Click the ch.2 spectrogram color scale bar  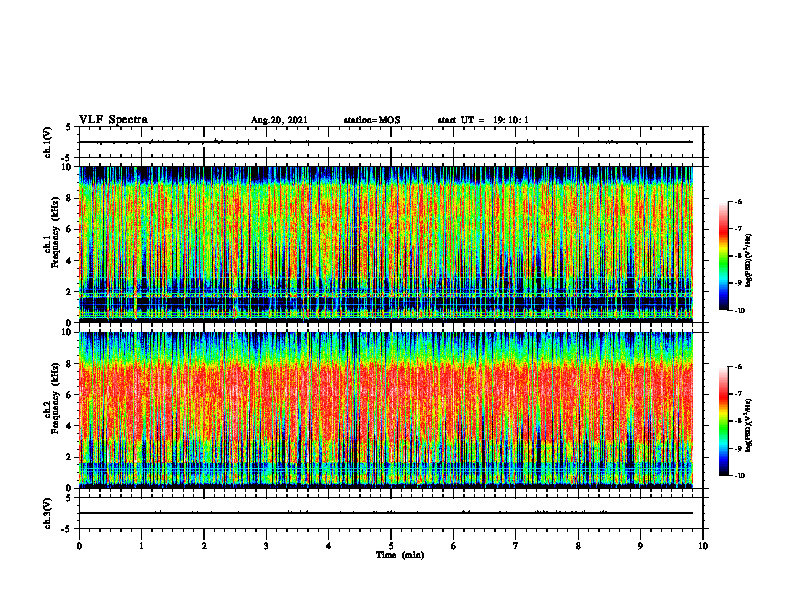coord(723,421)
